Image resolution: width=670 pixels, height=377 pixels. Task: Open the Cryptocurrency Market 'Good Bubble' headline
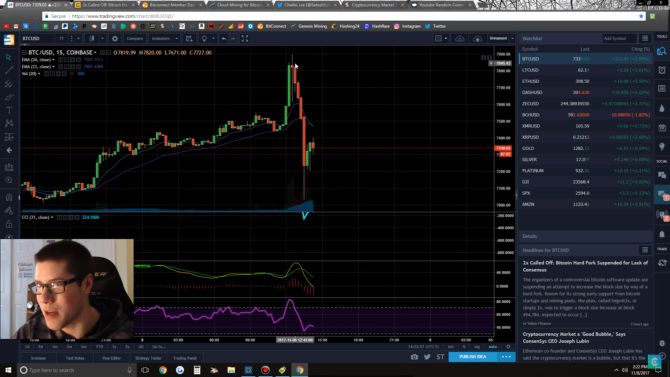574,338
